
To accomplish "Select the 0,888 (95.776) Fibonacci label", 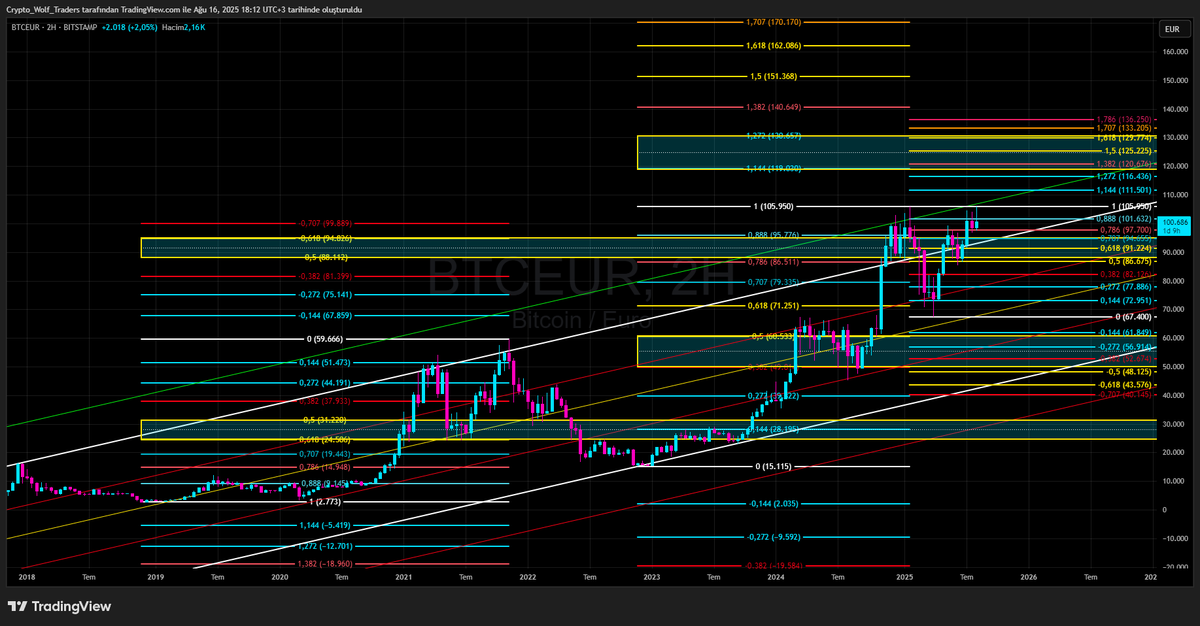I will pos(774,235).
